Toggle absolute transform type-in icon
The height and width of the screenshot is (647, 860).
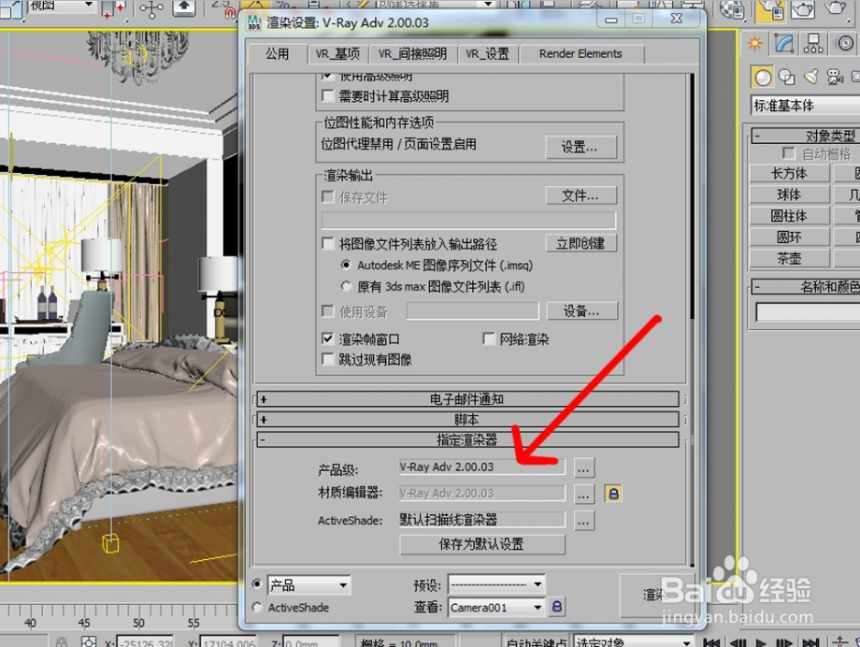(88, 642)
